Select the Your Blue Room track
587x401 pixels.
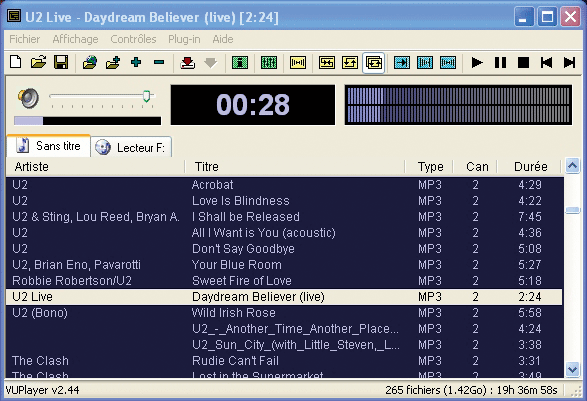[284, 265]
